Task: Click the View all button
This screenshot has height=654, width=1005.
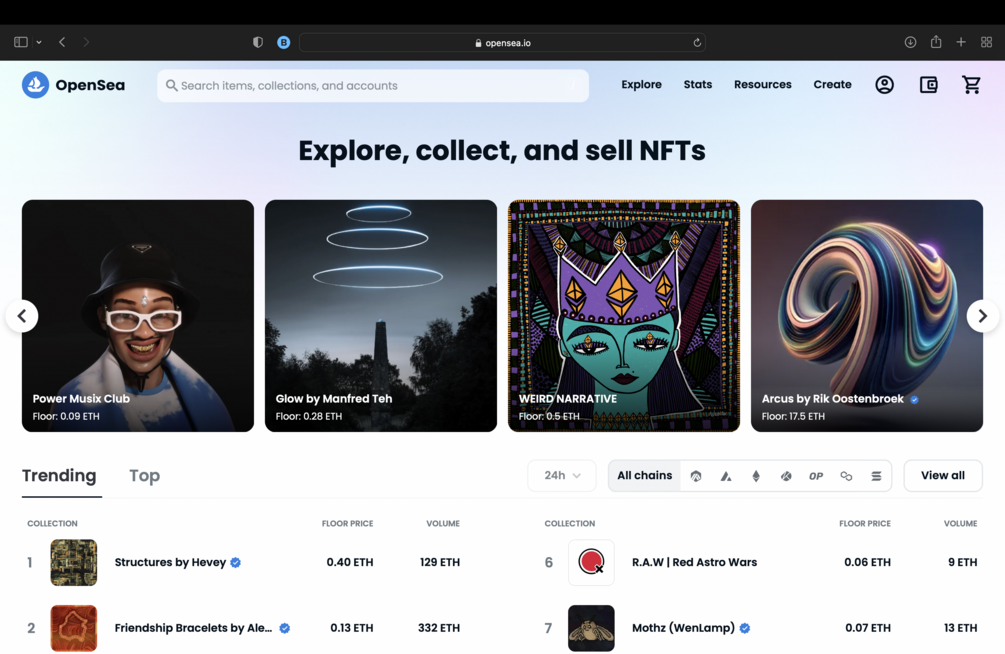Action: pyautogui.click(x=943, y=476)
